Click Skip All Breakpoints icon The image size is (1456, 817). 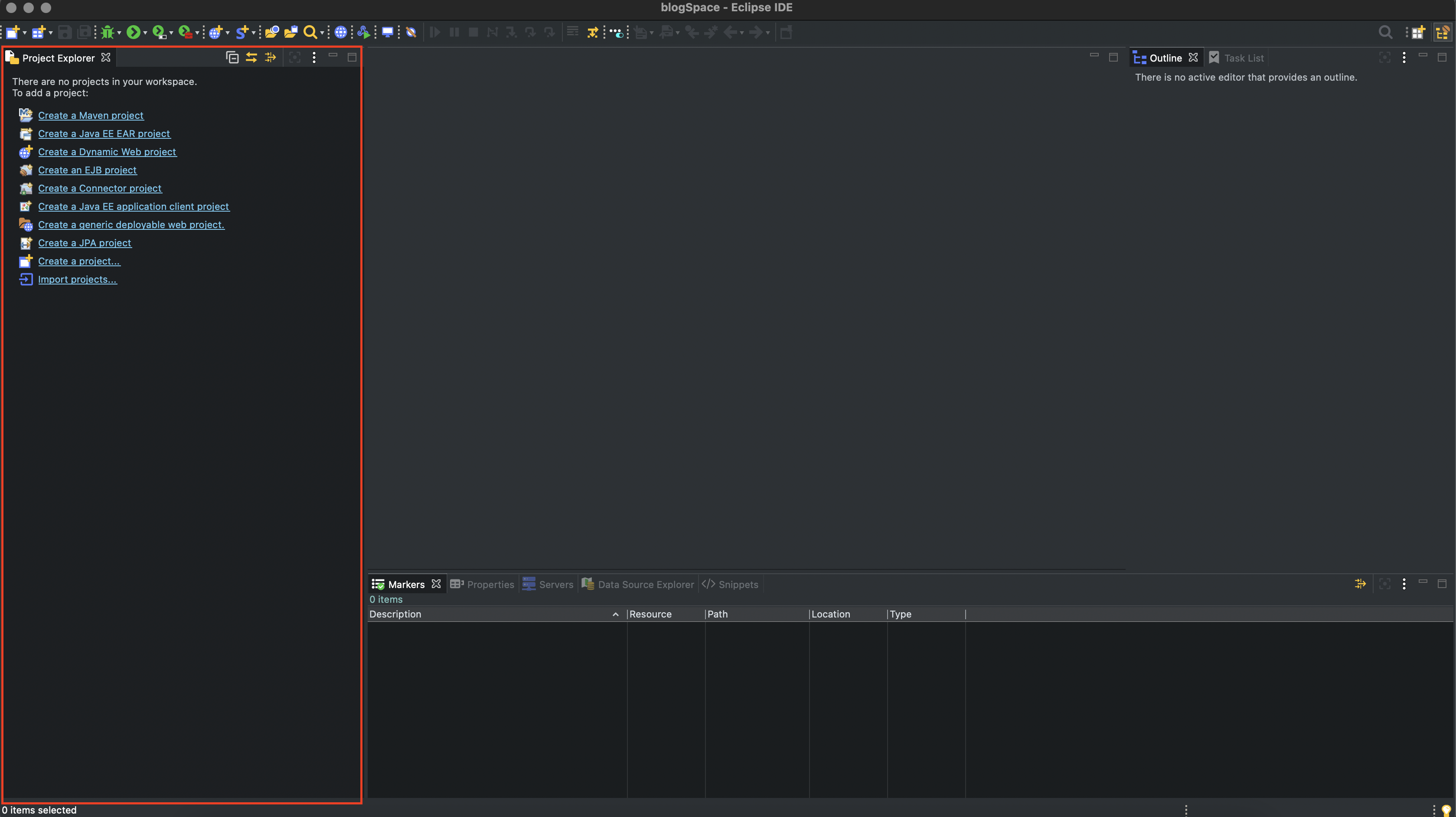tap(411, 32)
